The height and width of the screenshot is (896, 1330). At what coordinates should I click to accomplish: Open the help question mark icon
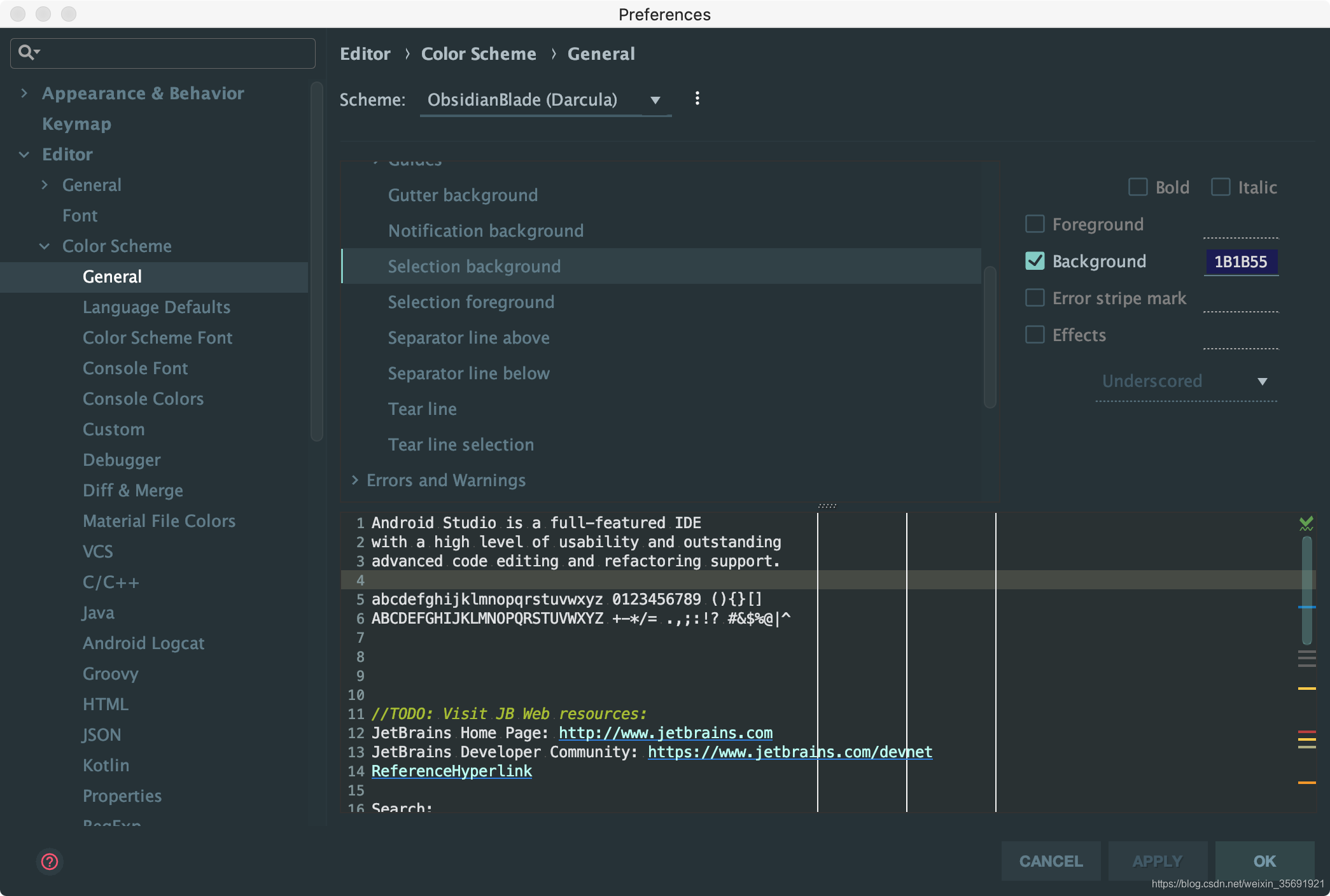[x=48, y=861]
